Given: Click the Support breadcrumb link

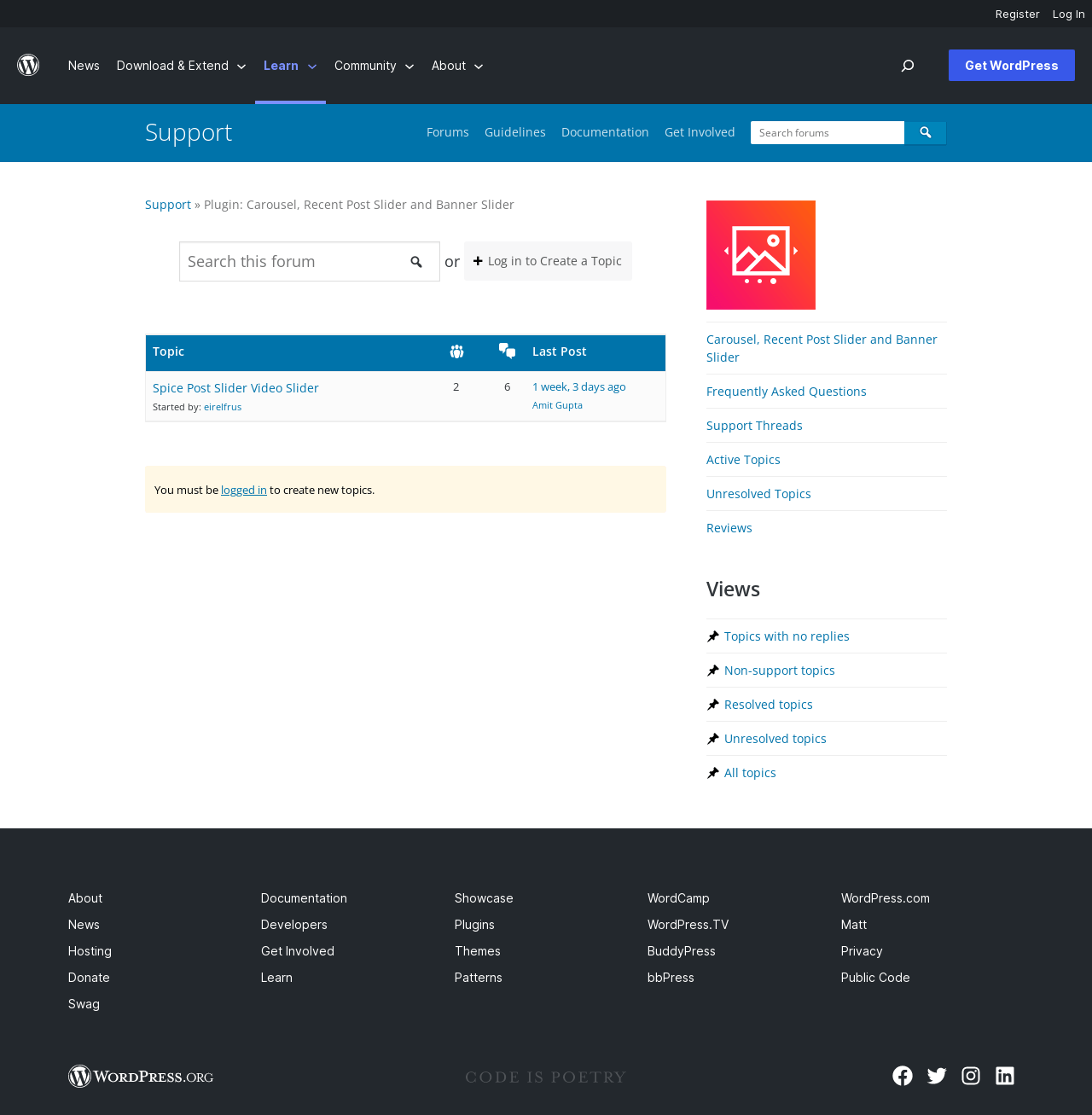Looking at the screenshot, I should [168, 205].
